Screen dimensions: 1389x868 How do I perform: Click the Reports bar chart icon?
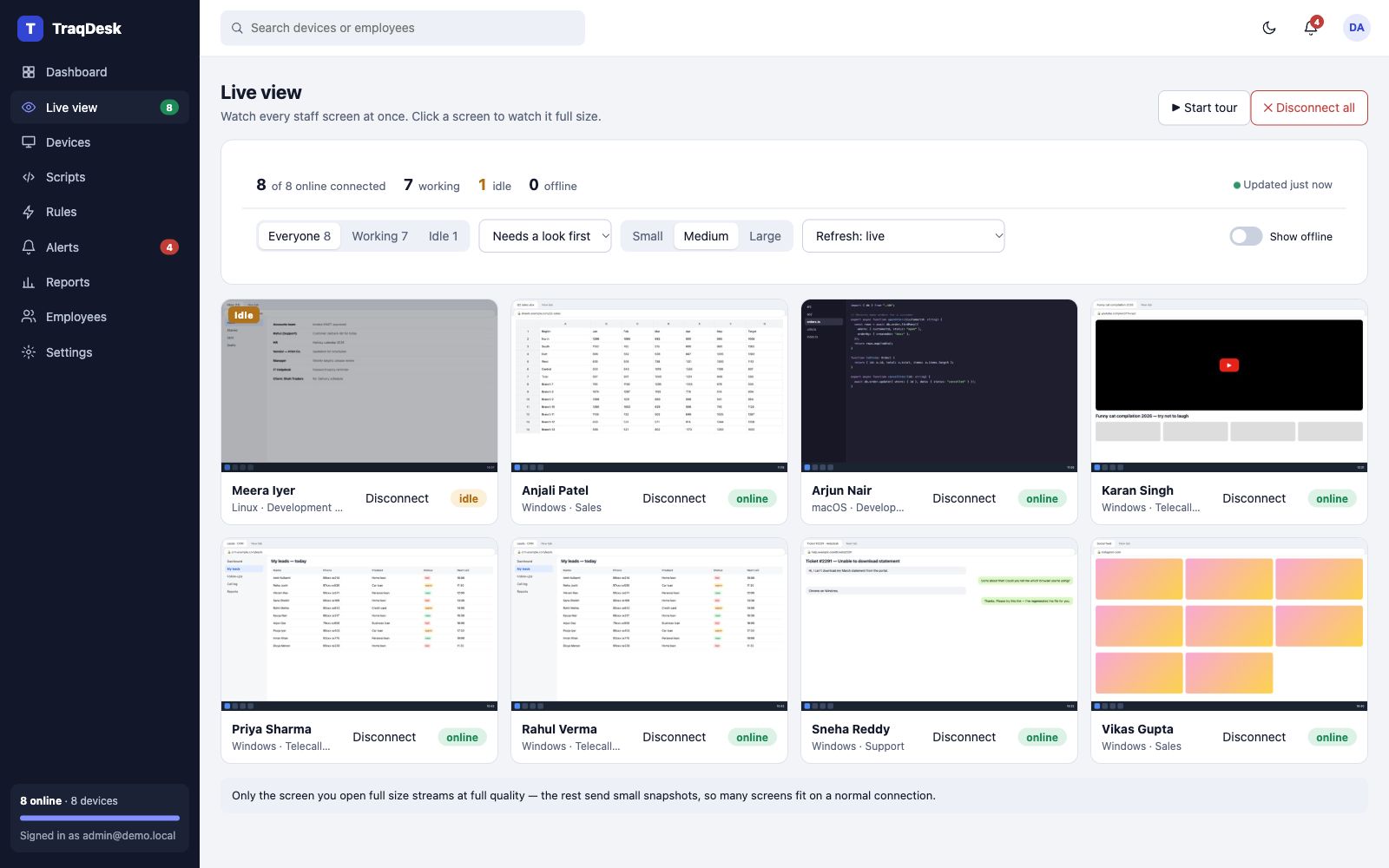point(29,282)
